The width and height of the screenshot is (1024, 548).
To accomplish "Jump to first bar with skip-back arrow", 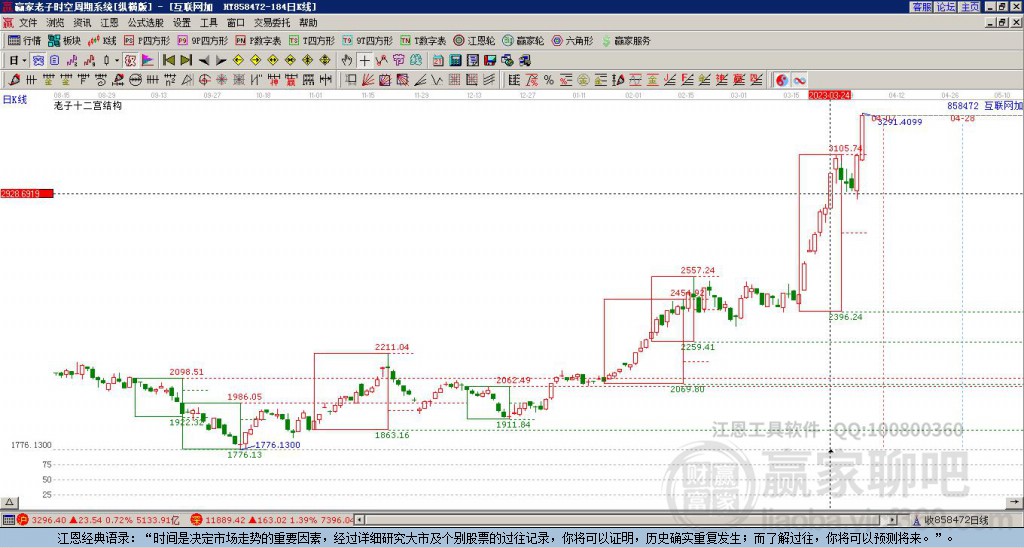I will point(168,61).
